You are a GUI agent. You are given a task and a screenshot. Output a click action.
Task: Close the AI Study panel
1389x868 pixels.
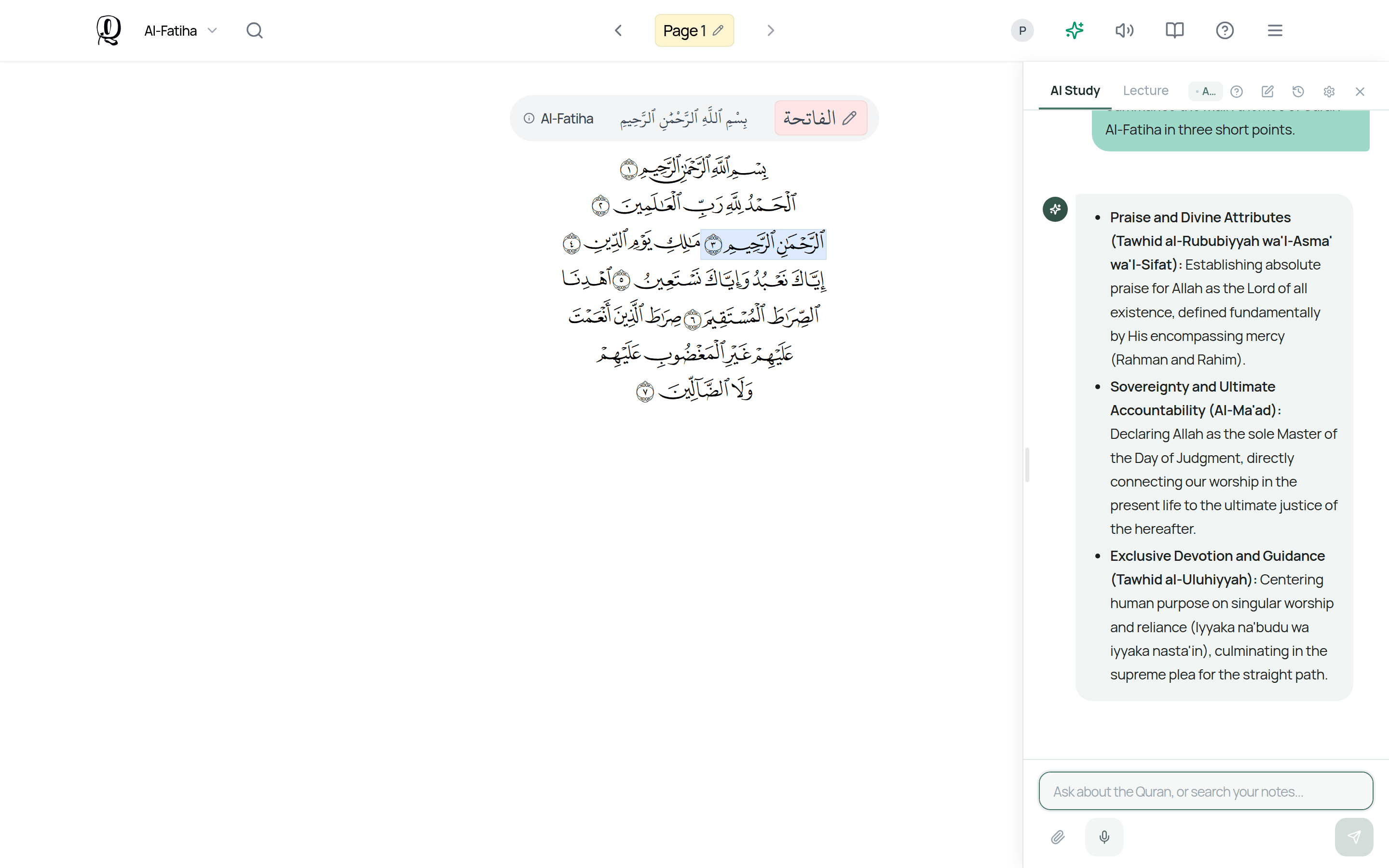[1360, 91]
